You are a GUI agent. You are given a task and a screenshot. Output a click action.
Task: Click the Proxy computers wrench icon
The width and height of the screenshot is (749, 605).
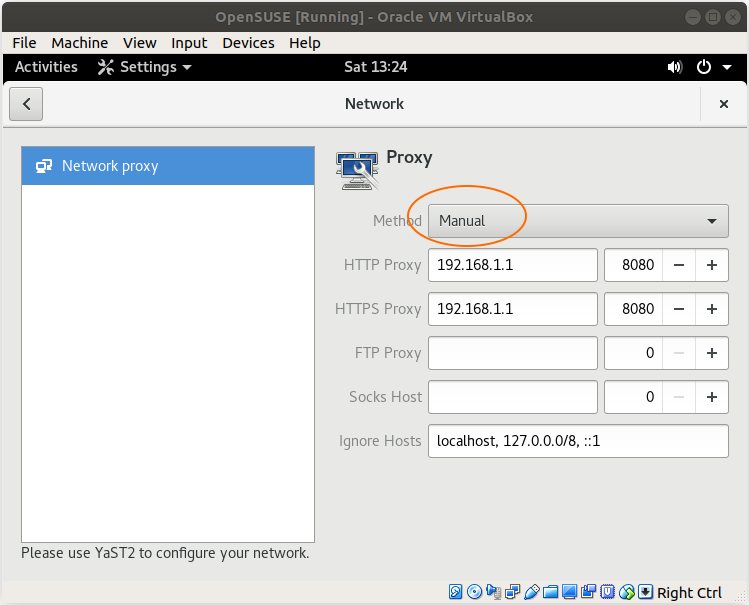[x=357, y=171]
